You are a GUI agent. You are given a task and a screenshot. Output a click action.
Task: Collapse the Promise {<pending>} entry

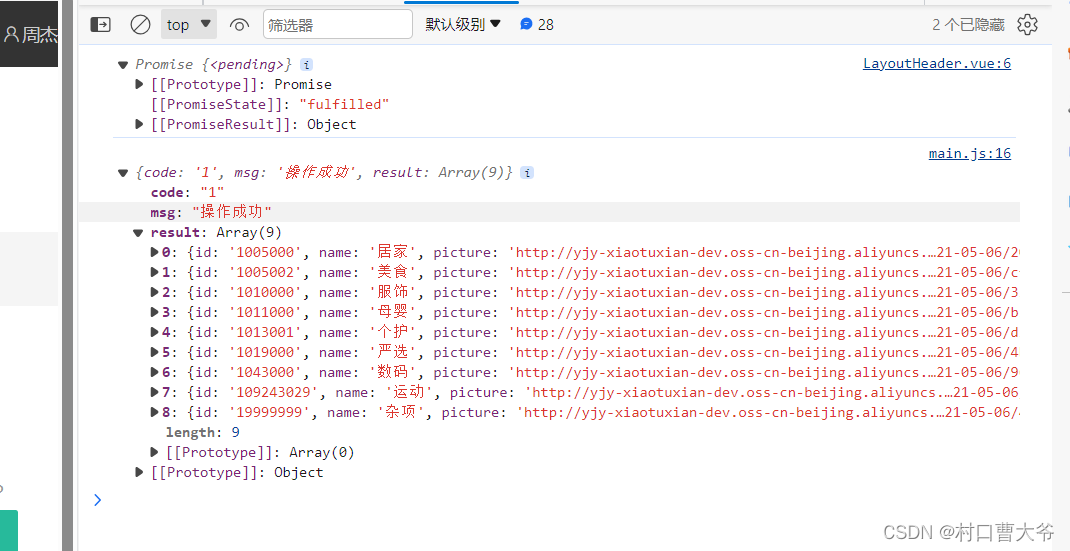123,65
